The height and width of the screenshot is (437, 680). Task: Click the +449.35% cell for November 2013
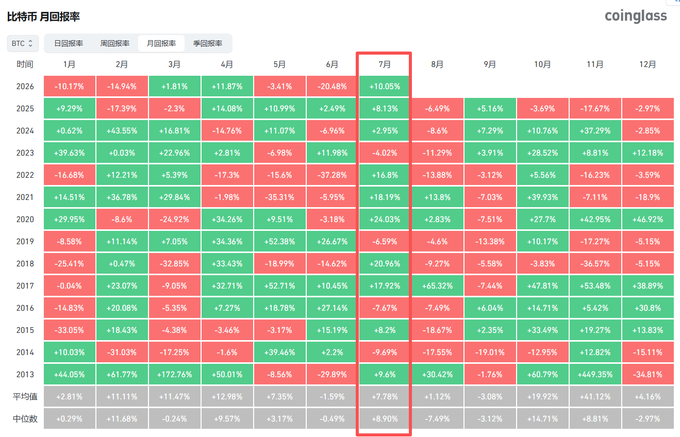[595, 374]
